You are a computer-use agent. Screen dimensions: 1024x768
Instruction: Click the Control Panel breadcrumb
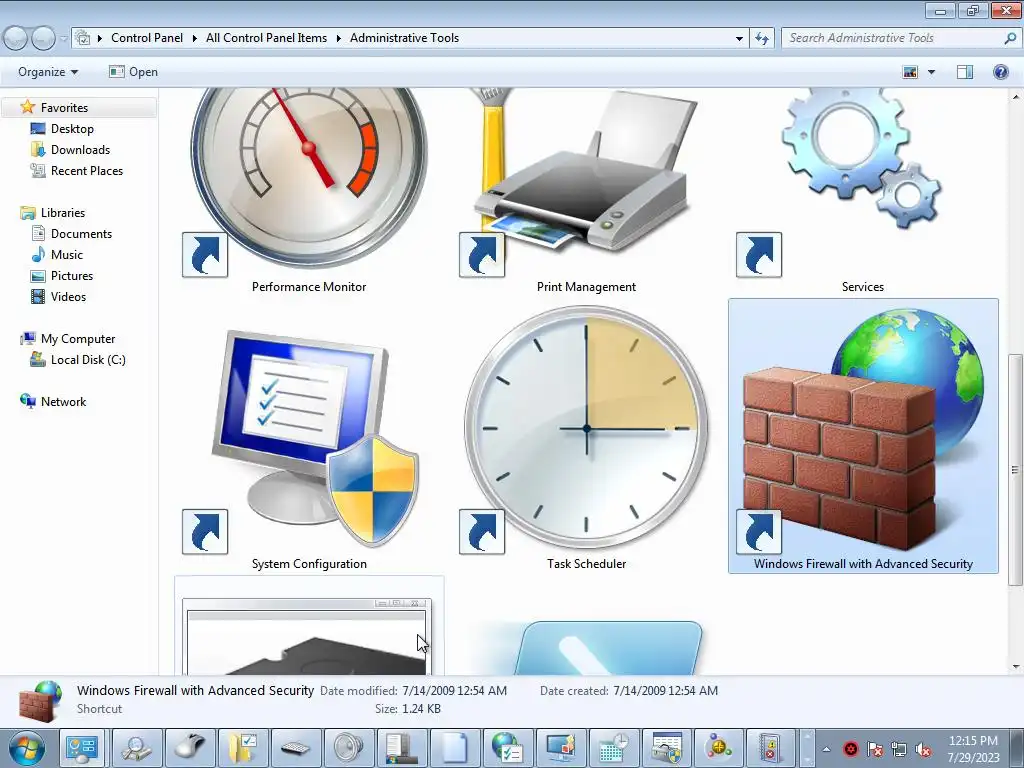(x=147, y=38)
